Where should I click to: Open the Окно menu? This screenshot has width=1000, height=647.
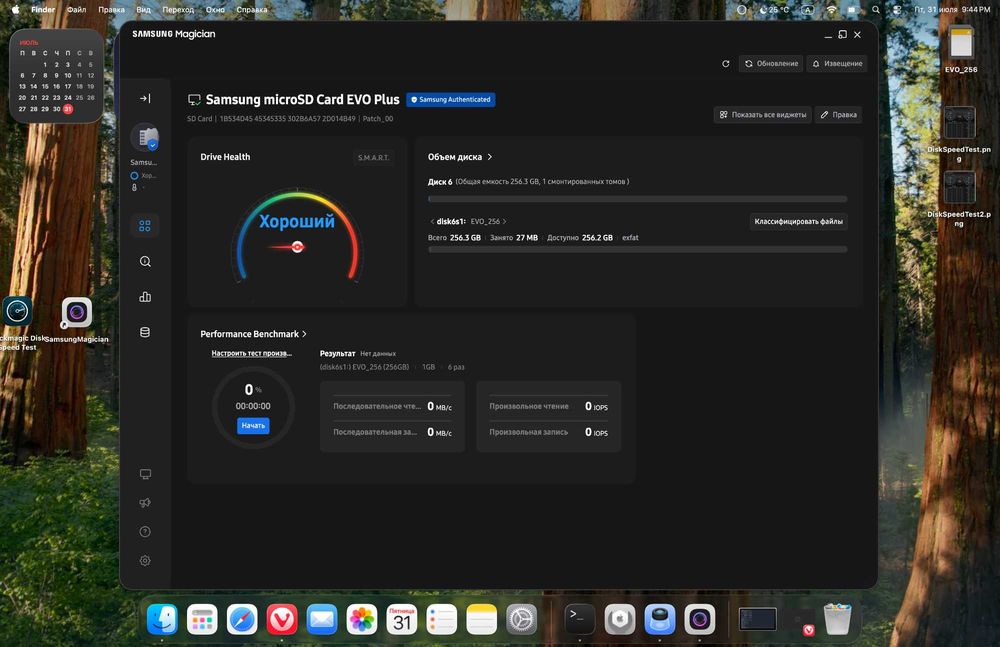215,10
